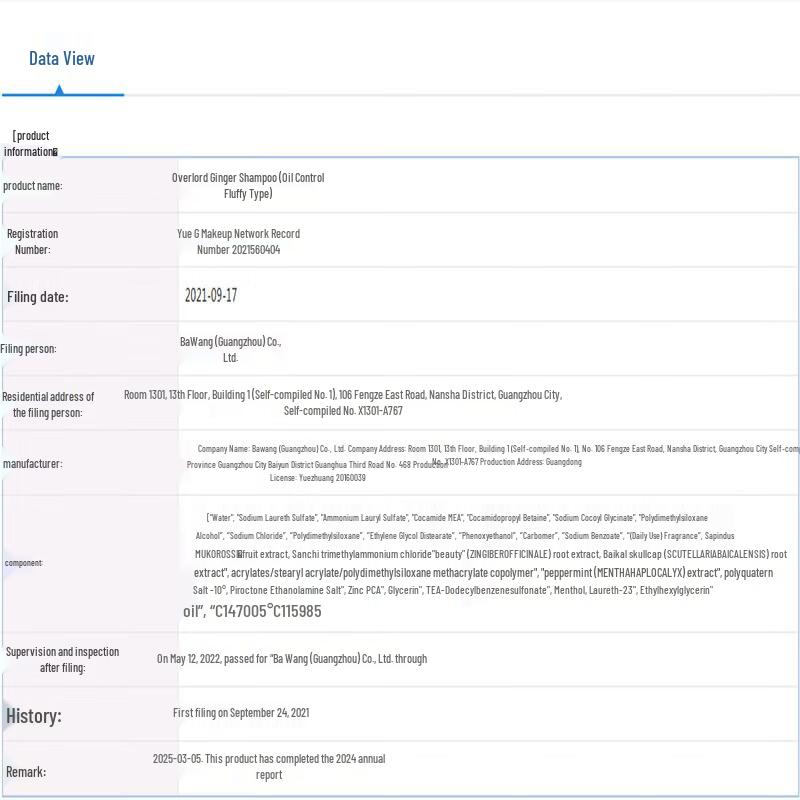Select the product information section header
The width and height of the screenshot is (800, 800).
(31, 143)
